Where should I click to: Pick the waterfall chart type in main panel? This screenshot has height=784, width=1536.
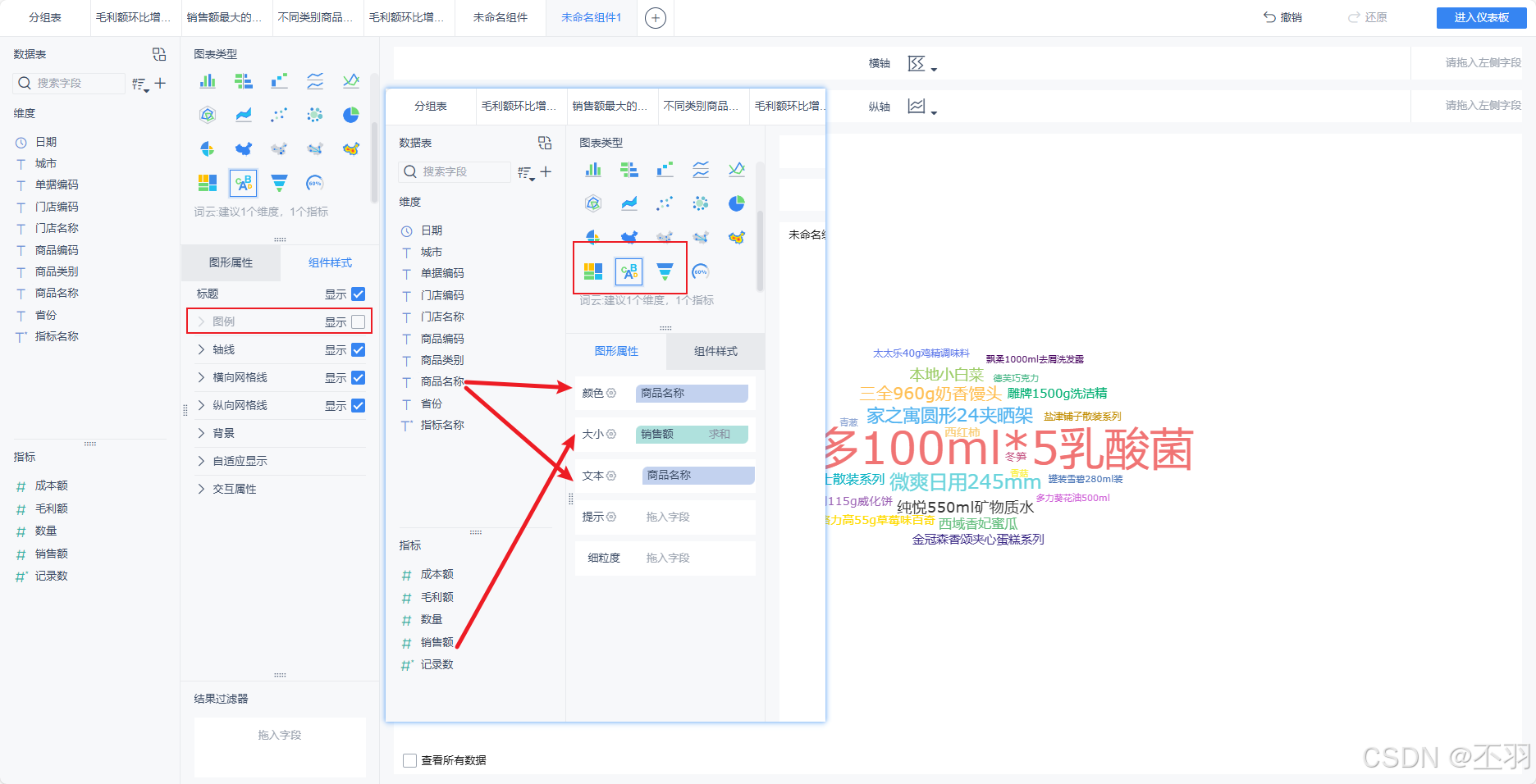280,80
